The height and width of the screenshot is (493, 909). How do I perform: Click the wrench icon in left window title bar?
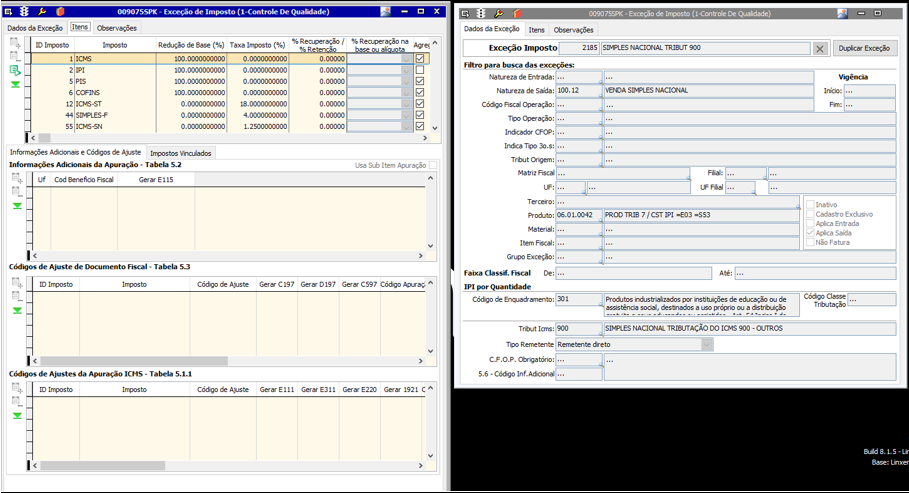point(42,12)
